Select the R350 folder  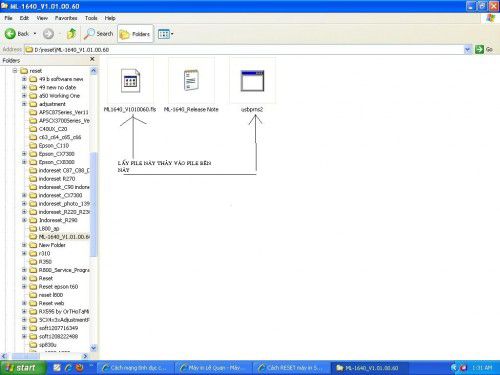pyautogui.click(x=45, y=262)
